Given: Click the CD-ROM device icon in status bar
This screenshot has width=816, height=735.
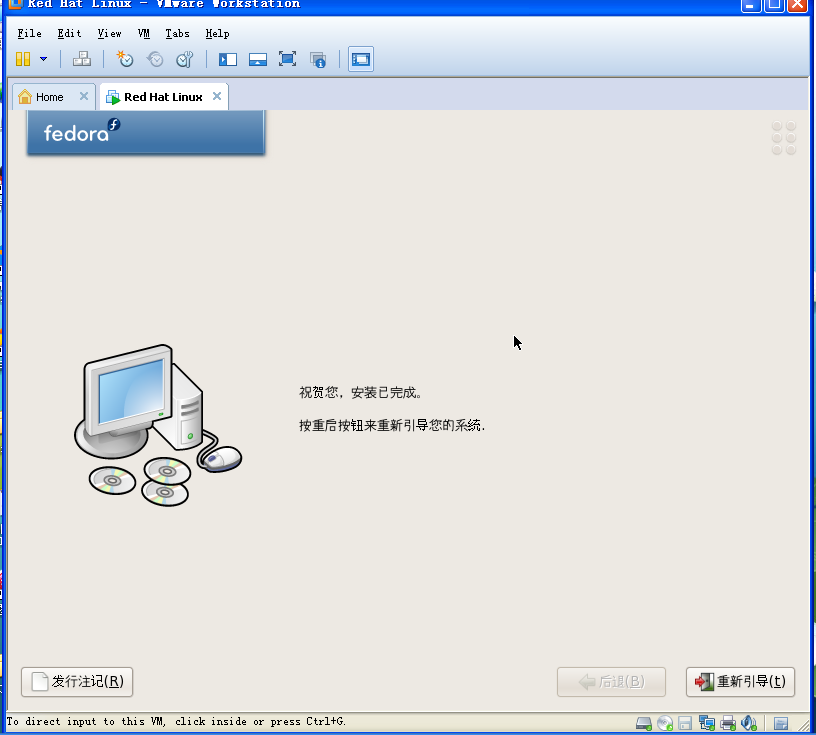Looking at the screenshot, I should point(665,722).
